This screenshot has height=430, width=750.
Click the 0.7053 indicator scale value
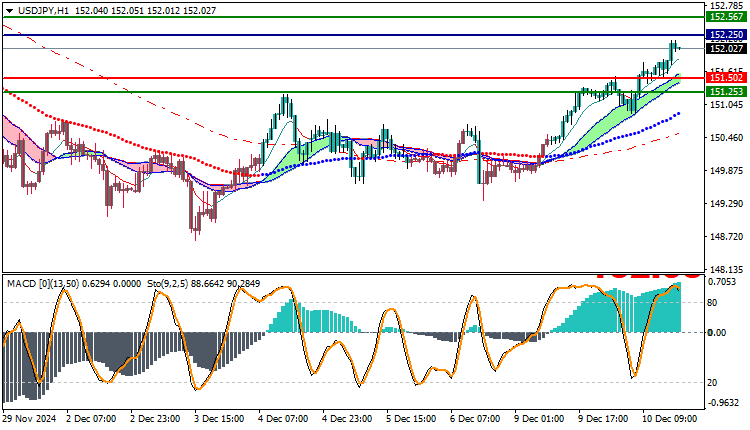pos(722,282)
